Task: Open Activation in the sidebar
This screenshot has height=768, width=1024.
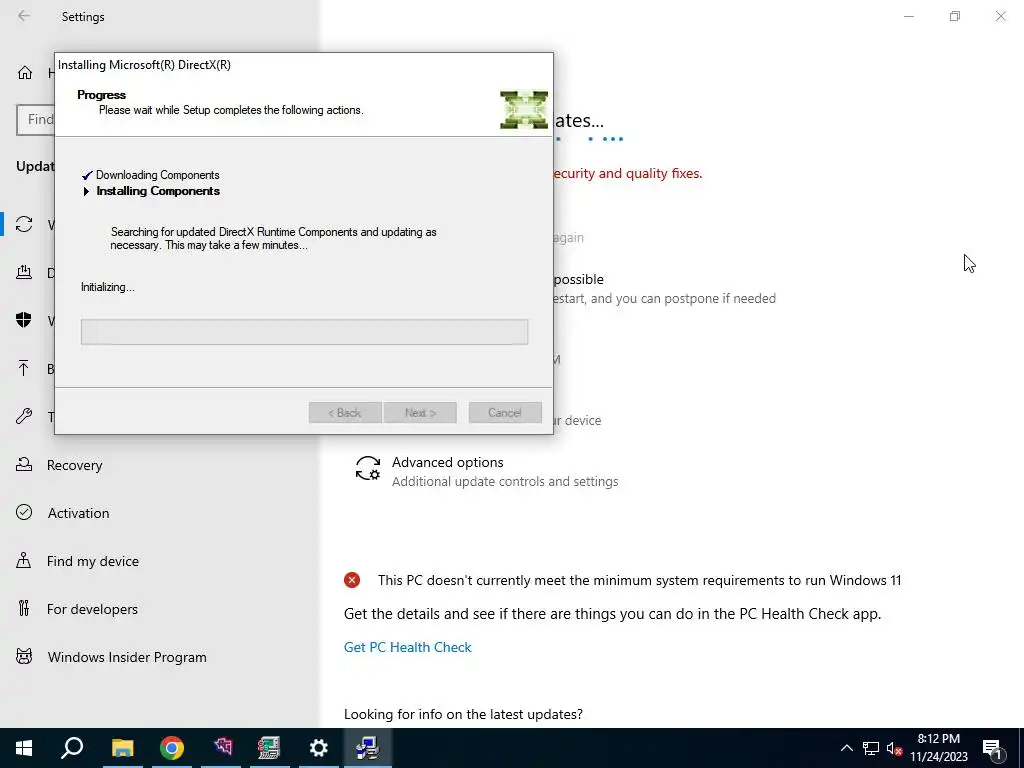Action: tap(78, 513)
